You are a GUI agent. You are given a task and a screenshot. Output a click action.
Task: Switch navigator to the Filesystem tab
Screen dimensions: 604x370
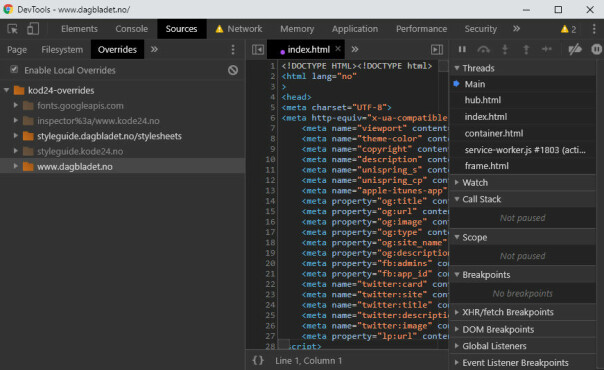pyautogui.click(x=62, y=50)
